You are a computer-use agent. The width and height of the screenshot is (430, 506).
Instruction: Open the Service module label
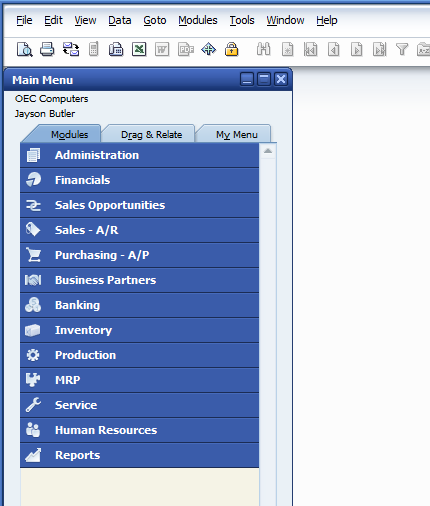76,405
